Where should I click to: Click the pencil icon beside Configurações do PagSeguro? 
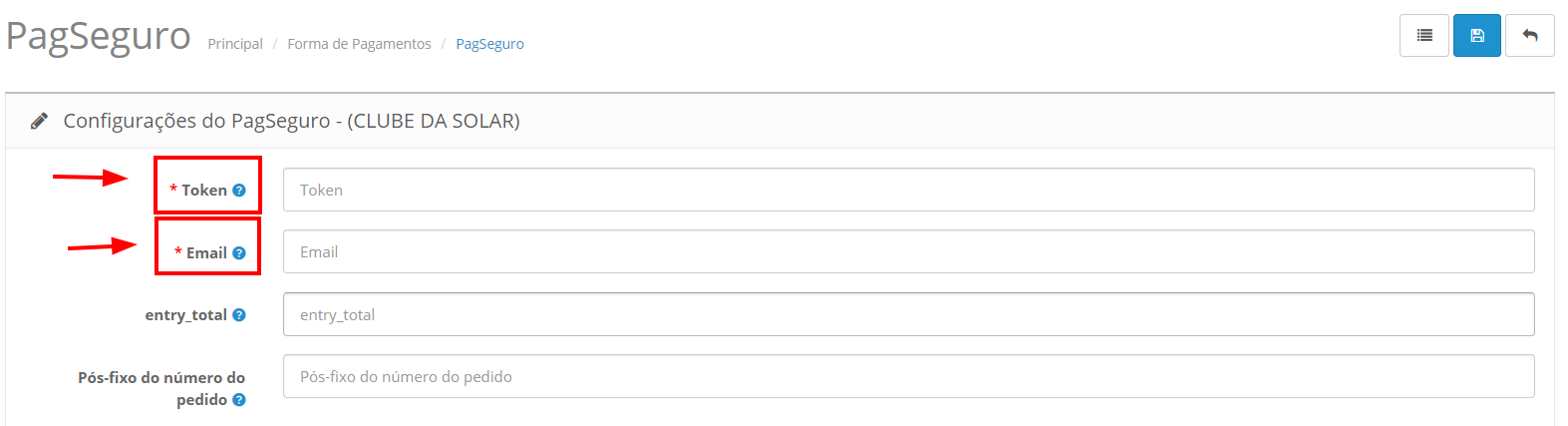pyautogui.click(x=39, y=121)
